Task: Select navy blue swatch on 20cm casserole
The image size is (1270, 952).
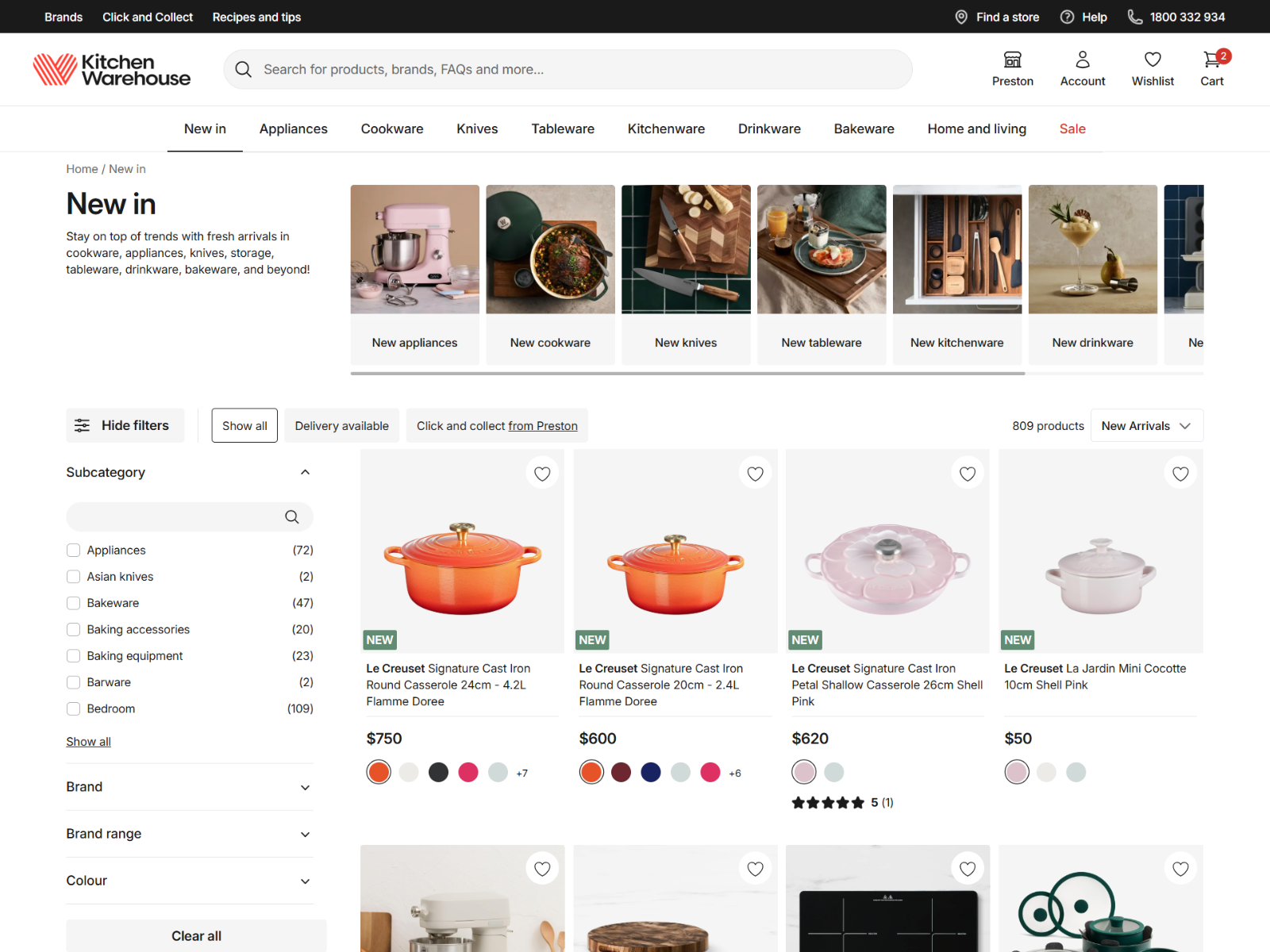Action: 651,772
